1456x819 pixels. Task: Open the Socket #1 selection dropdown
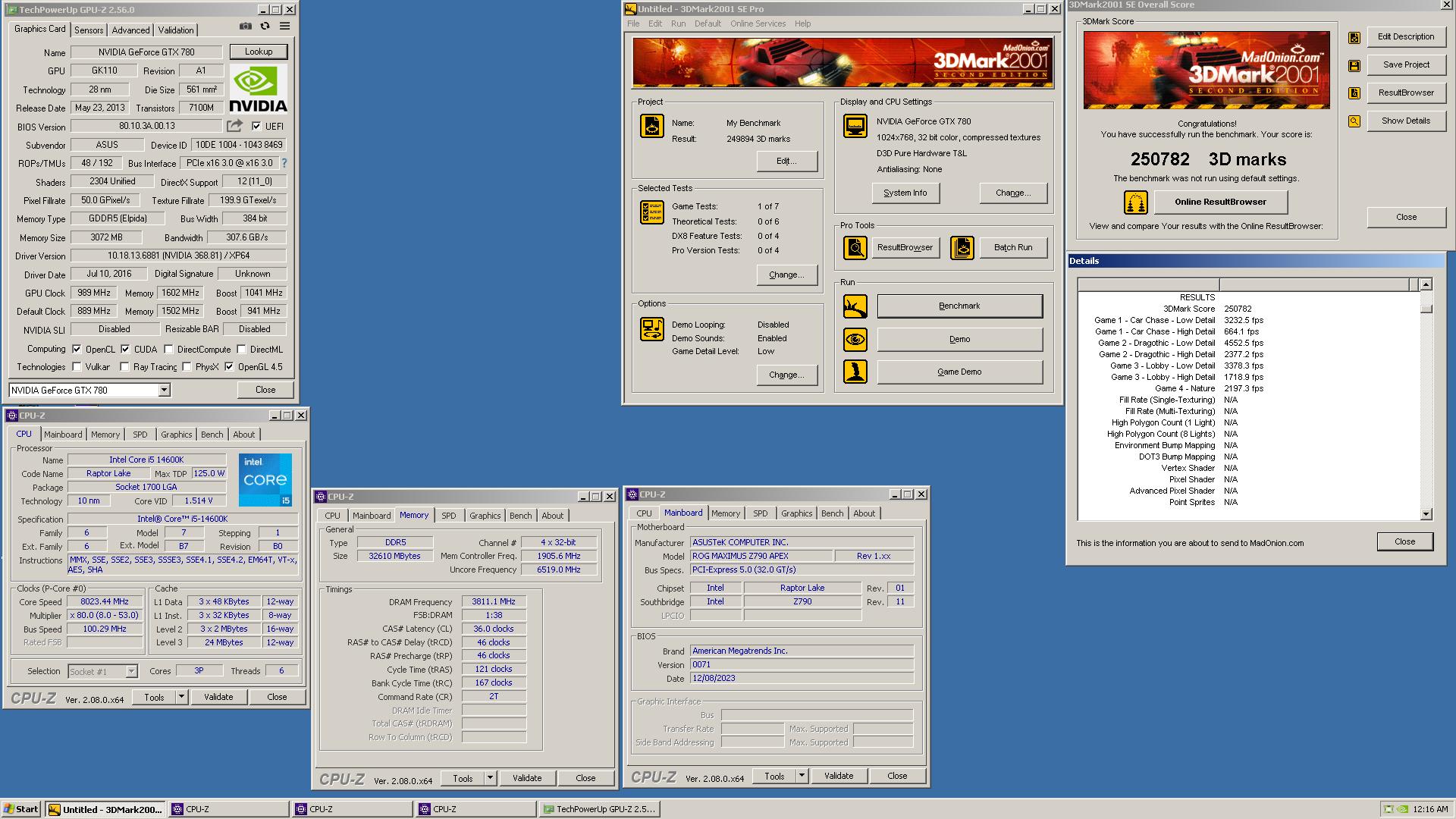[131, 672]
